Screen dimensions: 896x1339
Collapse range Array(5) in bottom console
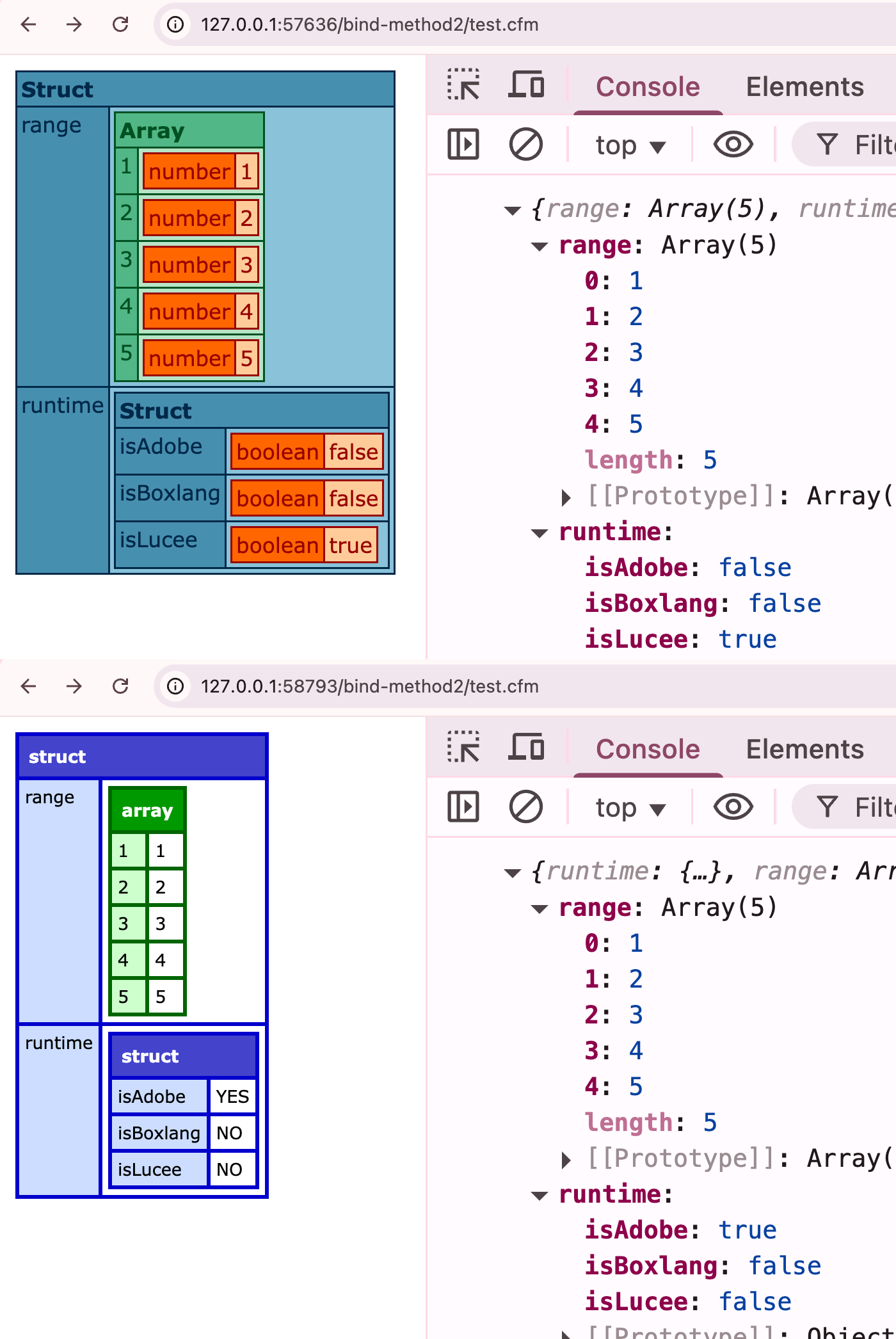540,909
